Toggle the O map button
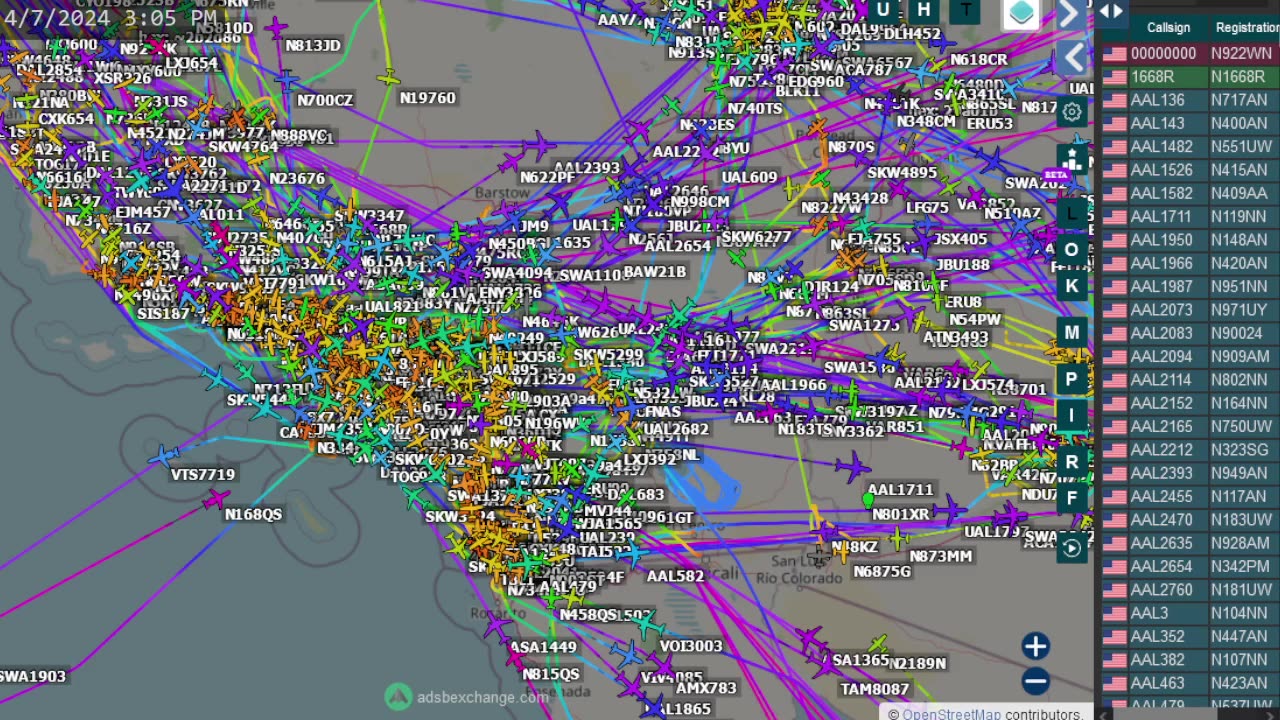1280x720 pixels. click(x=1072, y=250)
